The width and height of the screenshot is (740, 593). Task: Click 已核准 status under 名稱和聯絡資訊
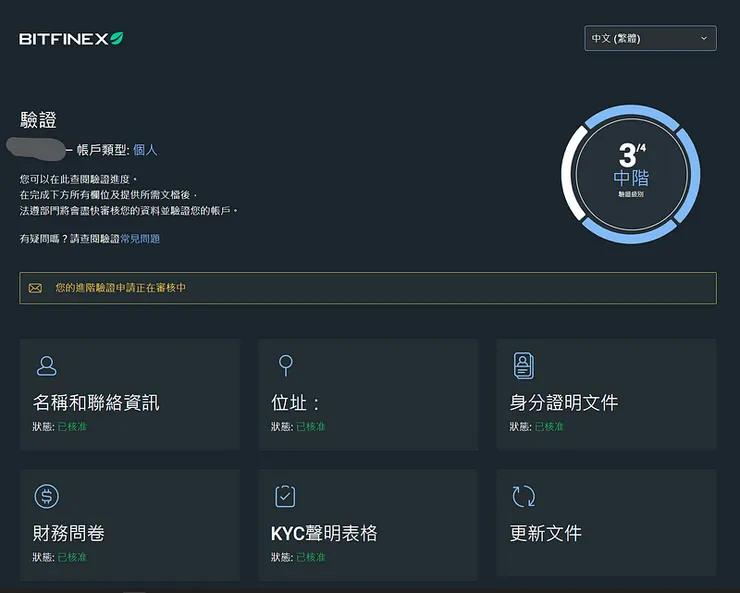click(x=72, y=426)
